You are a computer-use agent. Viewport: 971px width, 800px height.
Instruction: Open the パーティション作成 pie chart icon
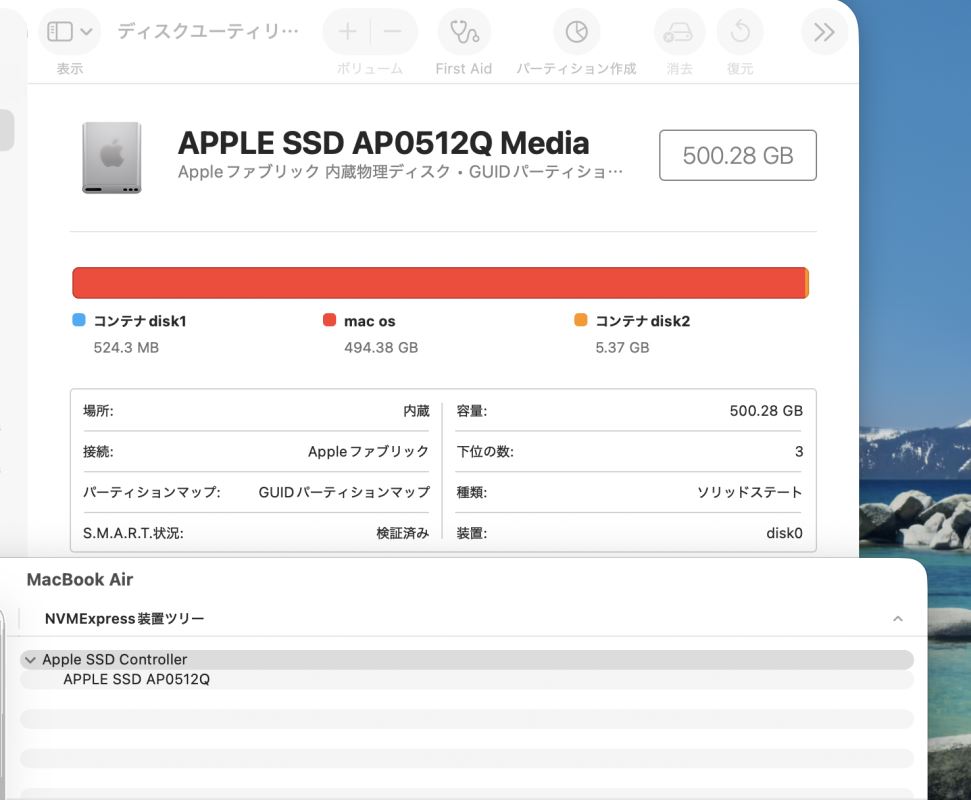point(576,32)
